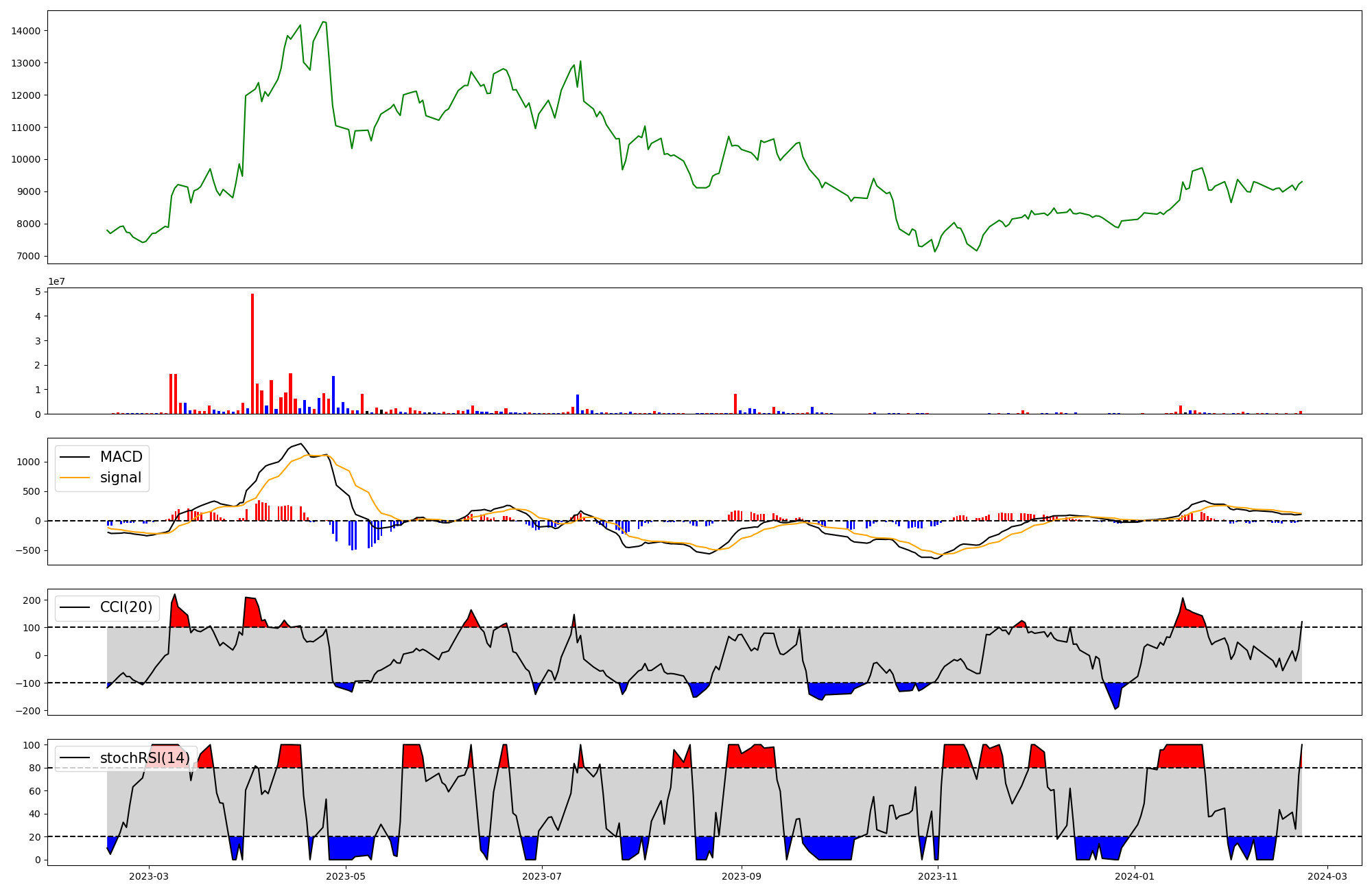
Task: Click the 2023-07 date tick label
Action: click(x=543, y=876)
